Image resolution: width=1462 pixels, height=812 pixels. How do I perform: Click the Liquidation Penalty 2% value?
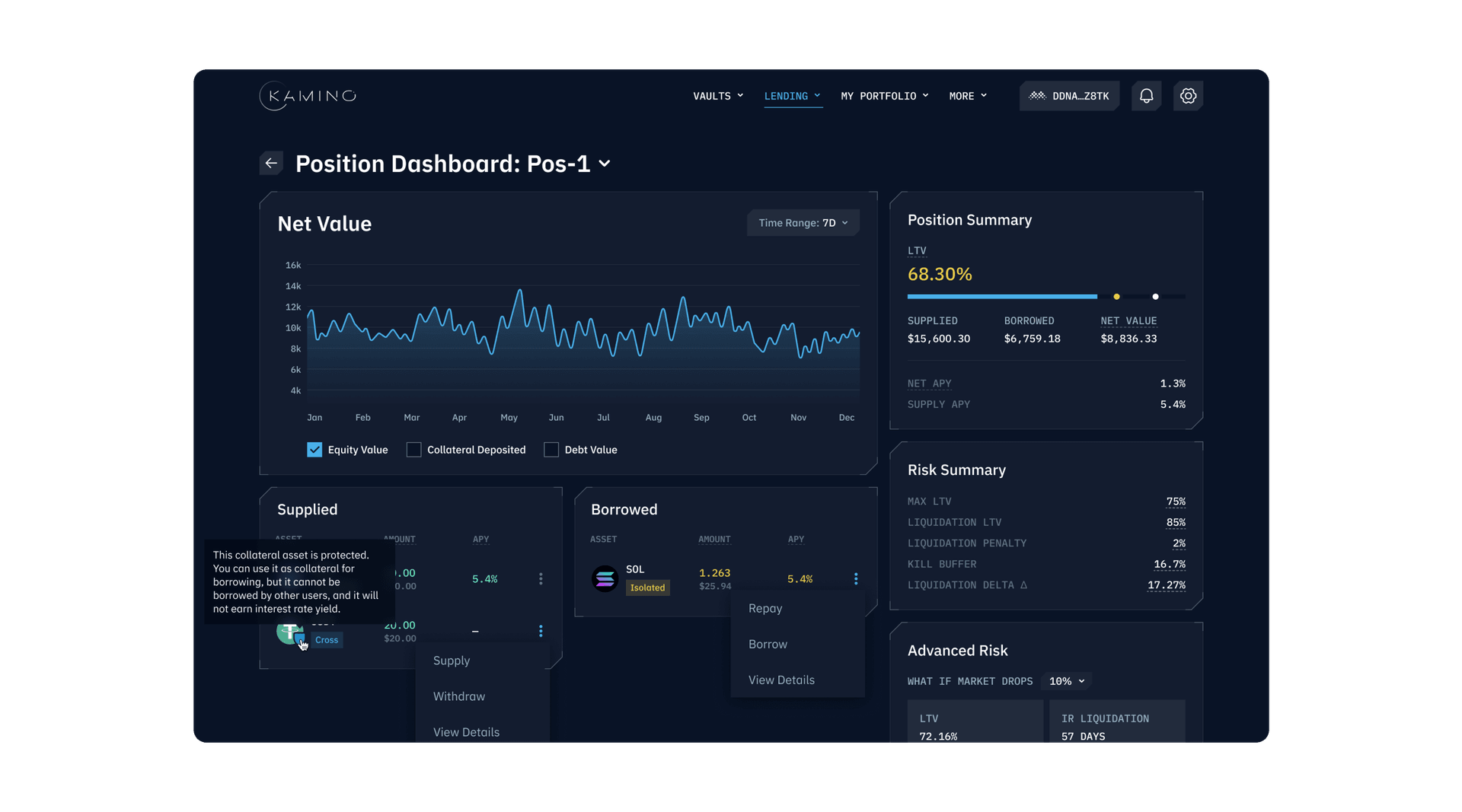[1179, 543]
